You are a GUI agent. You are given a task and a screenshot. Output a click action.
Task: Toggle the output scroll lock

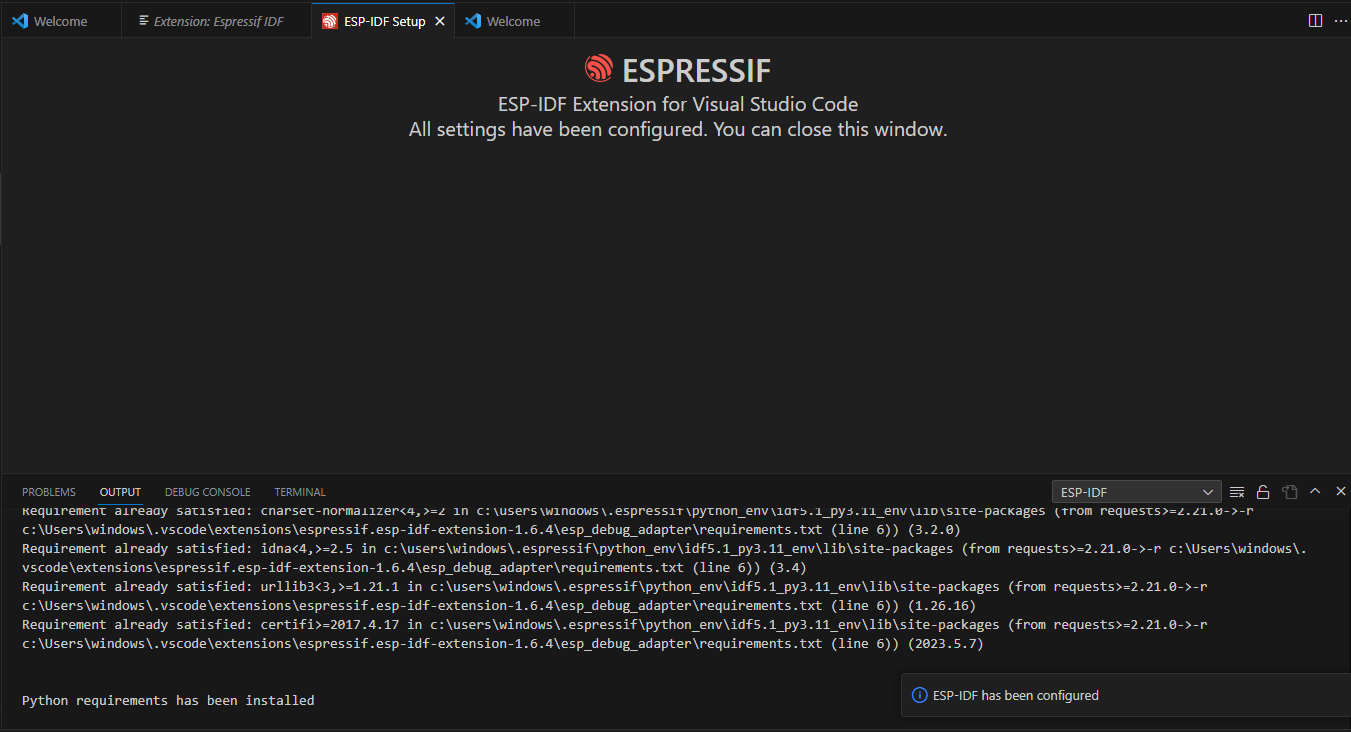tap(1263, 492)
